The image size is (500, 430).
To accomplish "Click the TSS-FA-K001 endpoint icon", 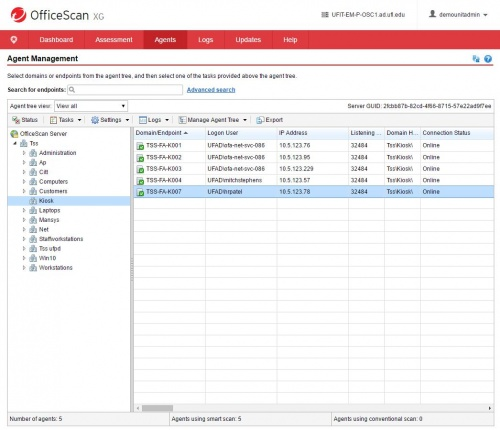I will coord(140,146).
